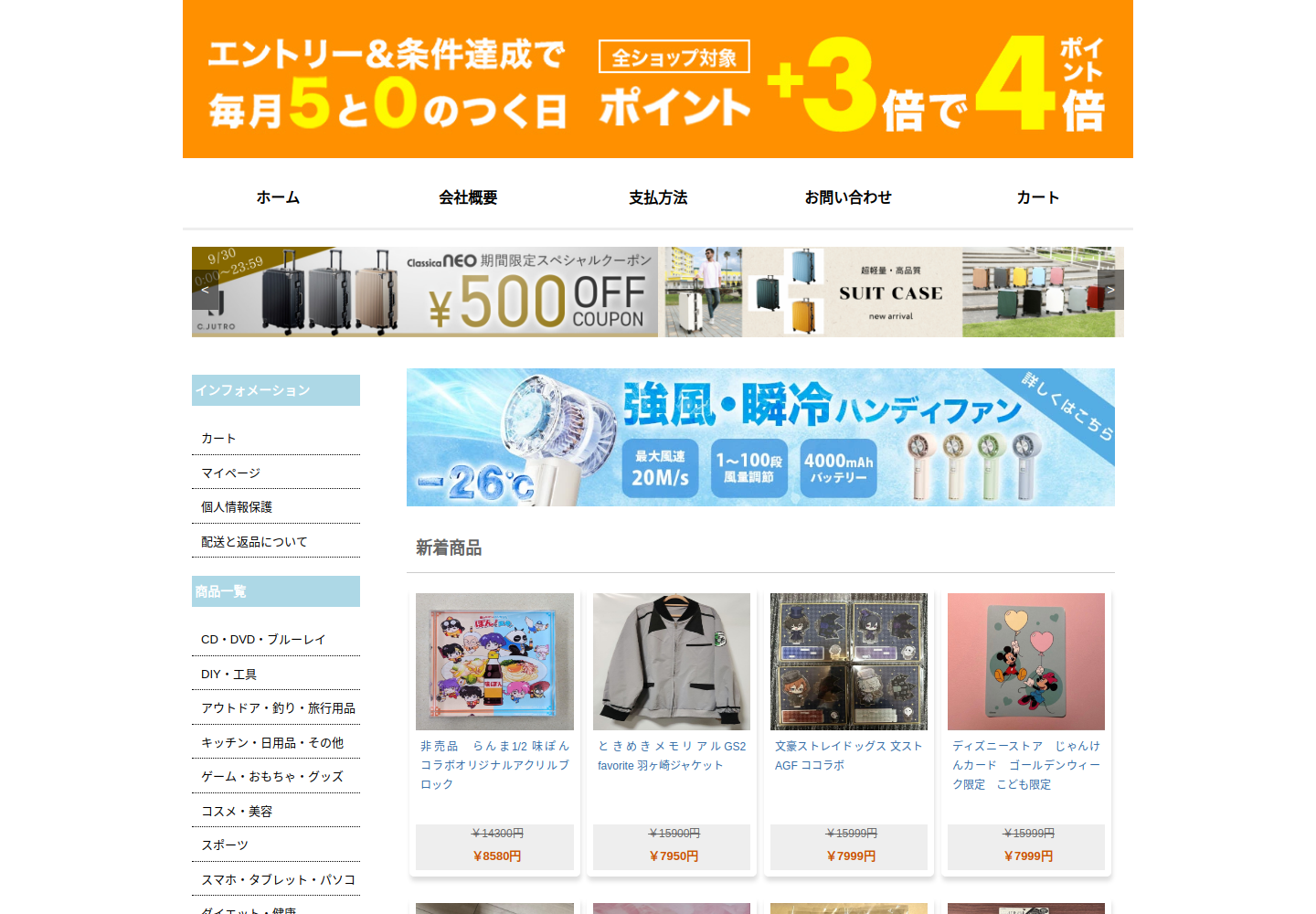Open お問い合わせ in navigation
Viewport: 1316px width, 914px height.
(x=848, y=197)
